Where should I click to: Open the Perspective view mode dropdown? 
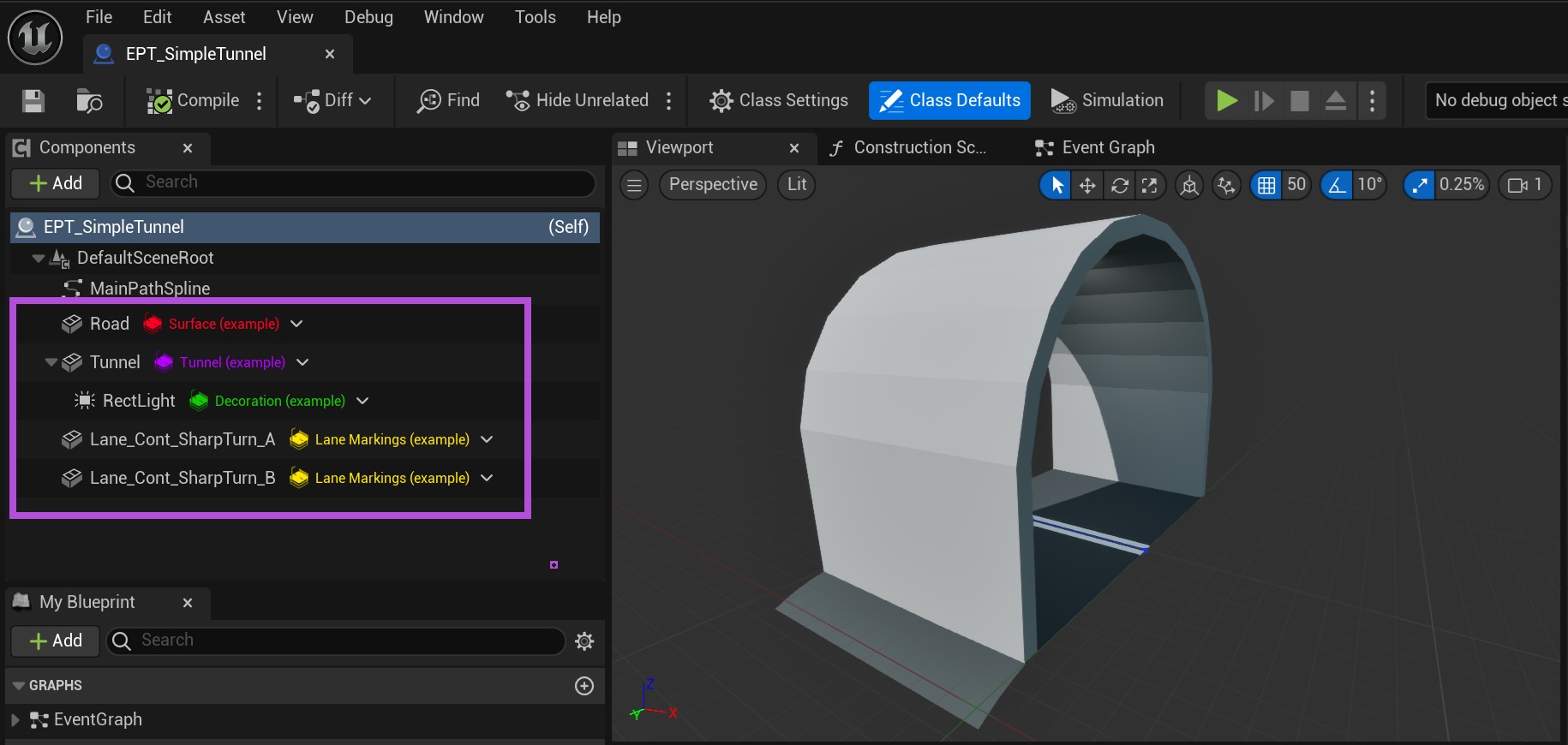click(713, 185)
